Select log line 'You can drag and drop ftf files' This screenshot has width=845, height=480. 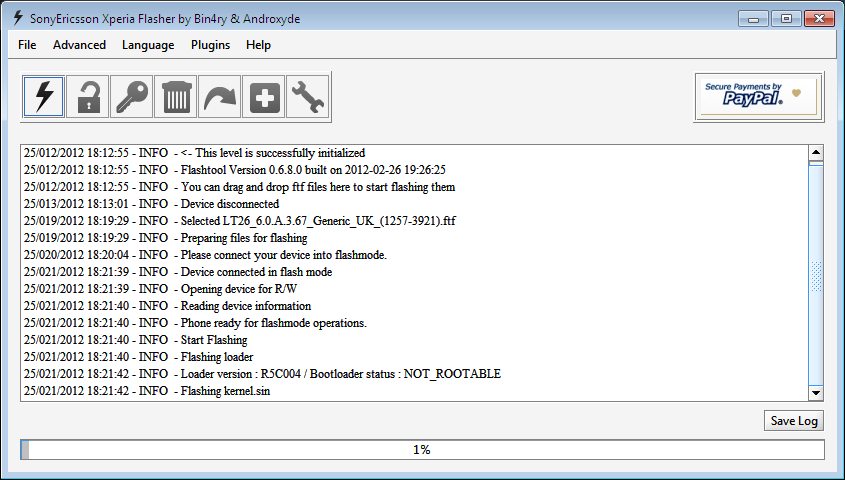pos(239,187)
